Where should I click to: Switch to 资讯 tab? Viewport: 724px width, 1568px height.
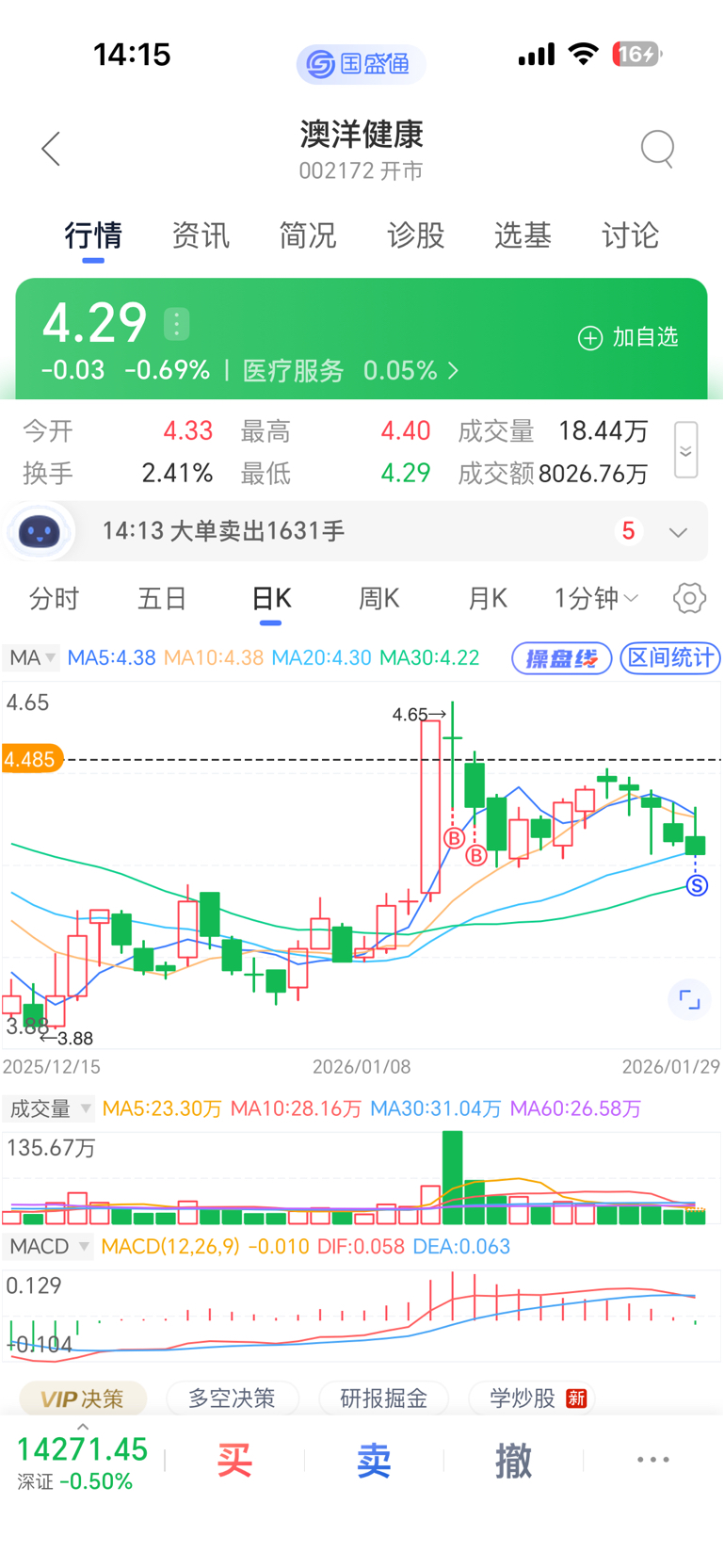click(201, 235)
